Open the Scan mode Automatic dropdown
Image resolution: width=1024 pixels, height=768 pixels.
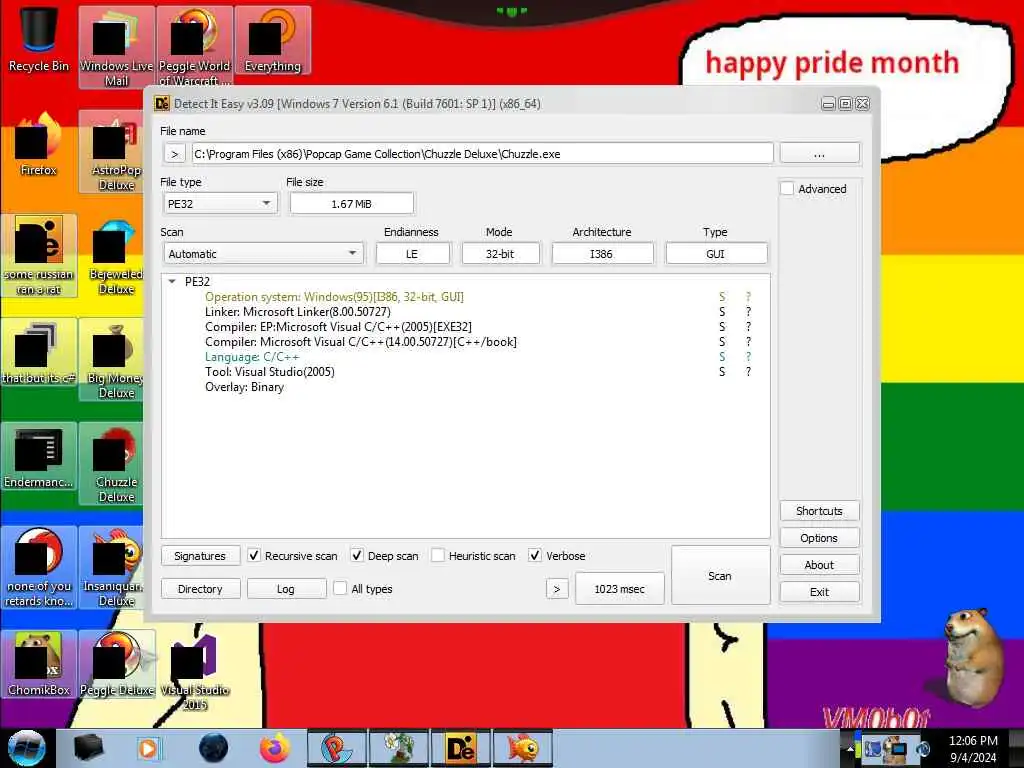click(263, 253)
